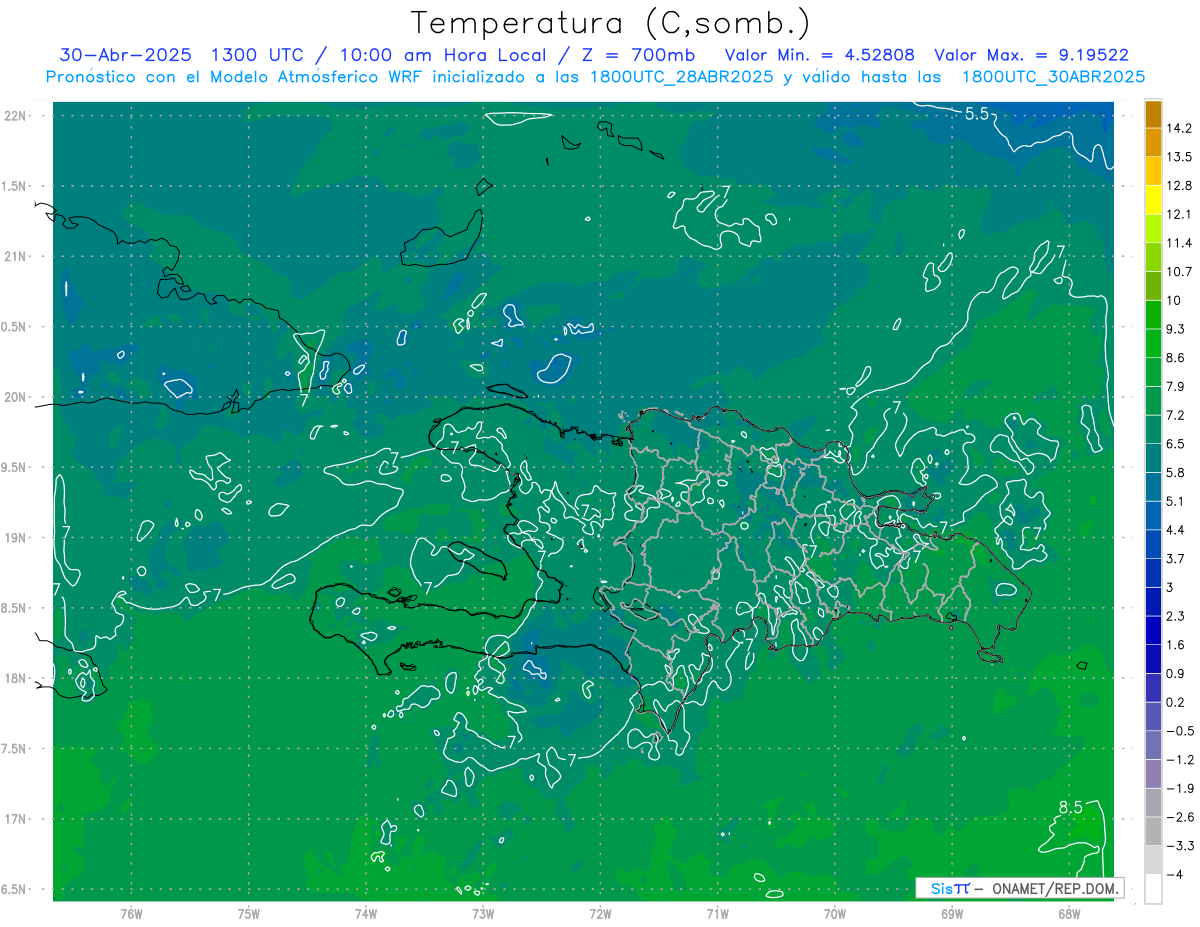
Task: Click colorbar value "10.7"
Action: point(1180,271)
